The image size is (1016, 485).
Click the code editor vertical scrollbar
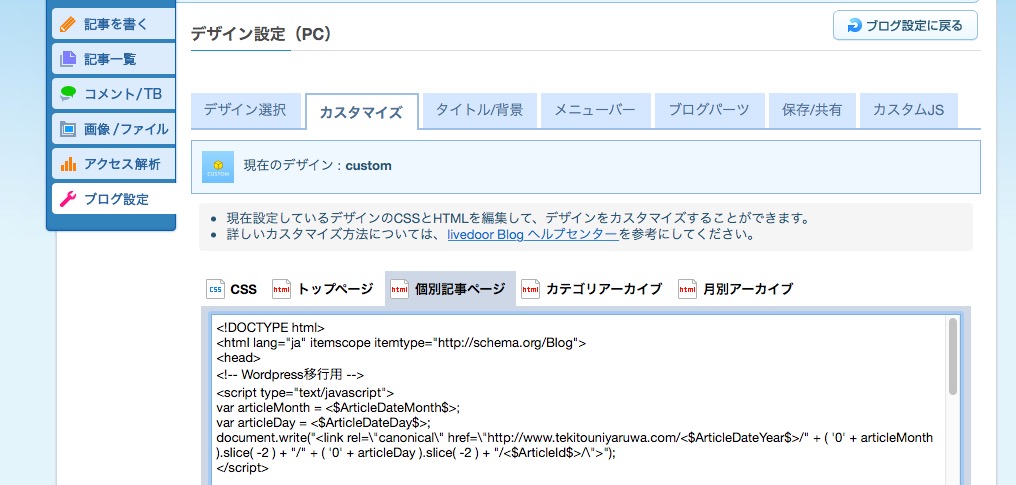[x=953, y=356]
